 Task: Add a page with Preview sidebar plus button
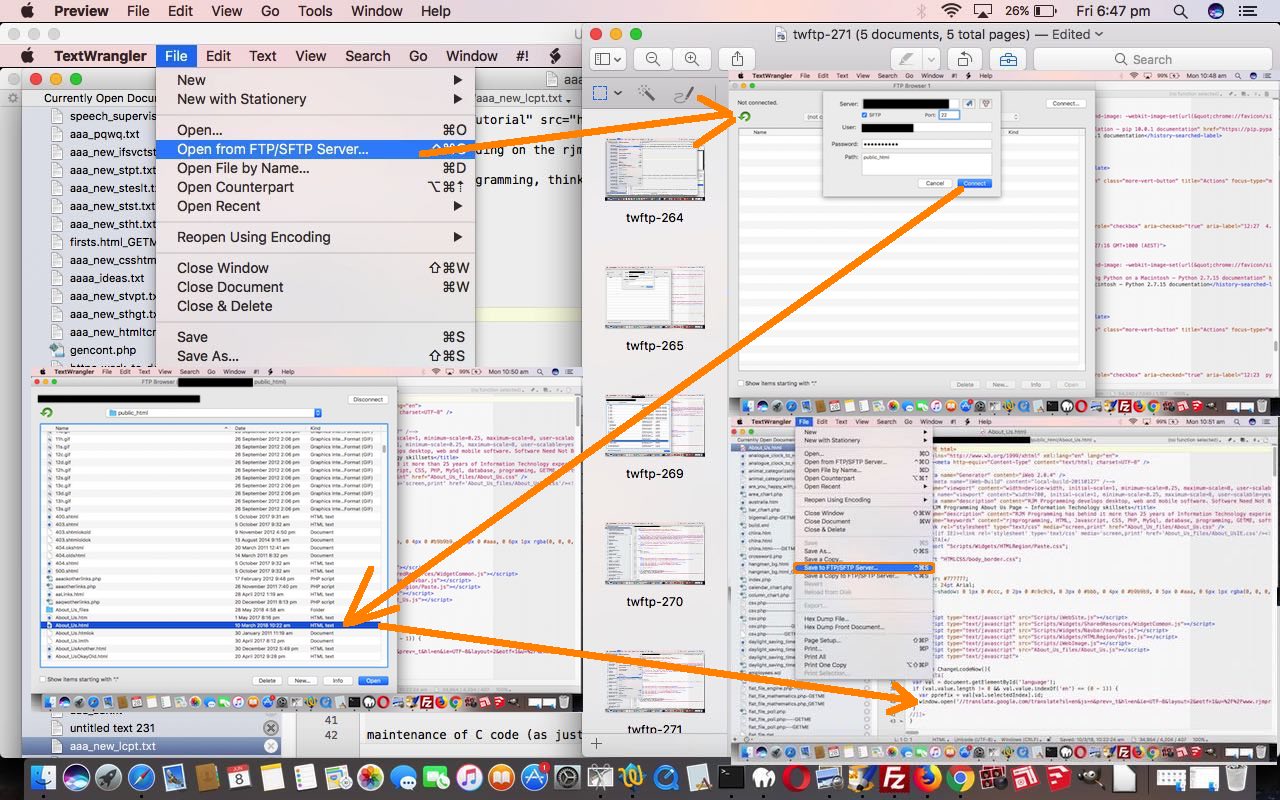pyautogui.click(x=597, y=744)
